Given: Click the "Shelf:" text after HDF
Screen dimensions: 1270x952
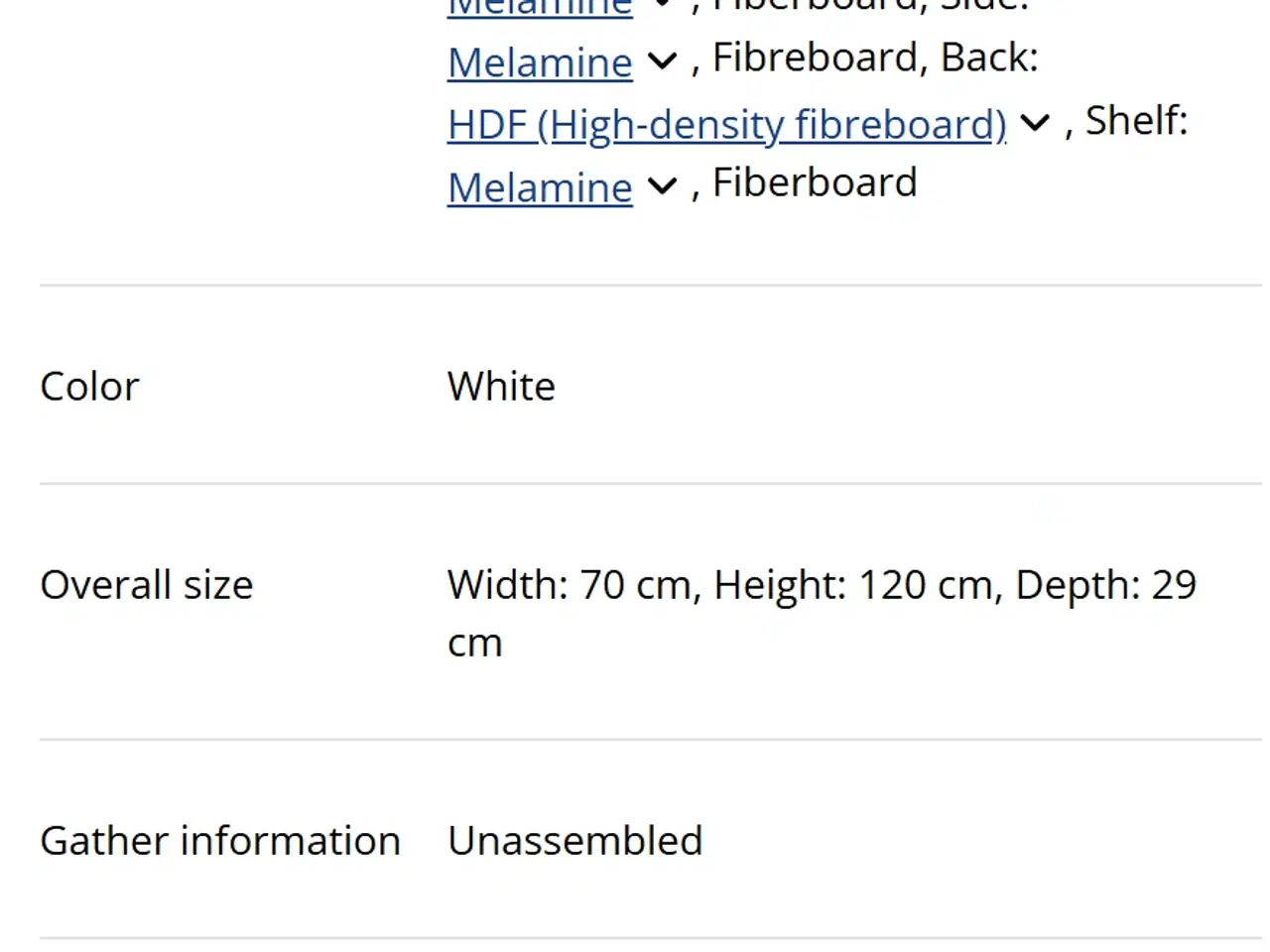Looking at the screenshot, I should point(1136,121).
